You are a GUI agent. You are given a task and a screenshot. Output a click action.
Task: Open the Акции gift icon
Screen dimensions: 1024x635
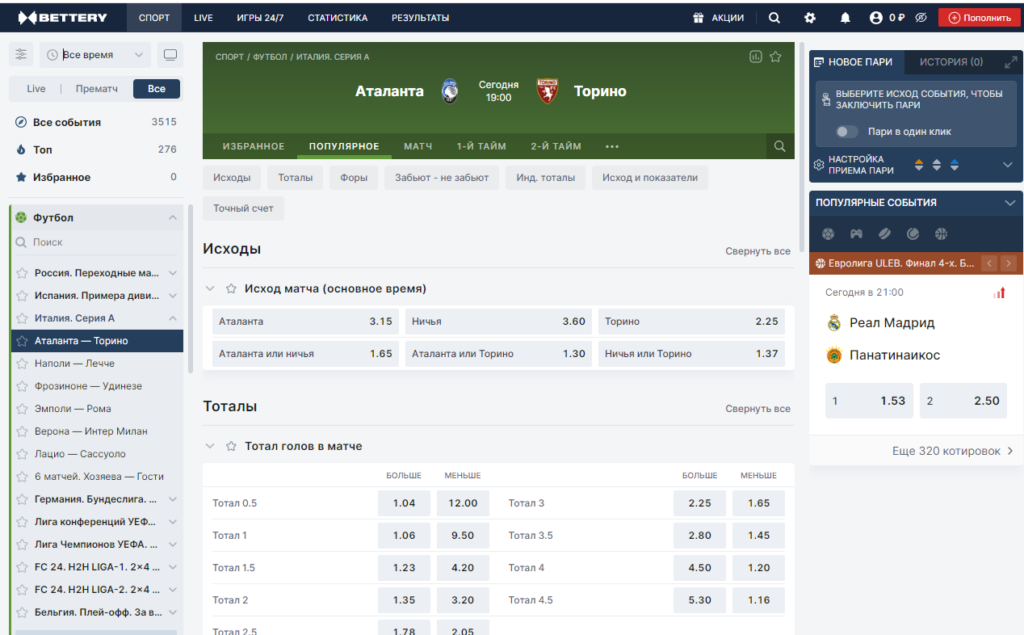pos(698,18)
